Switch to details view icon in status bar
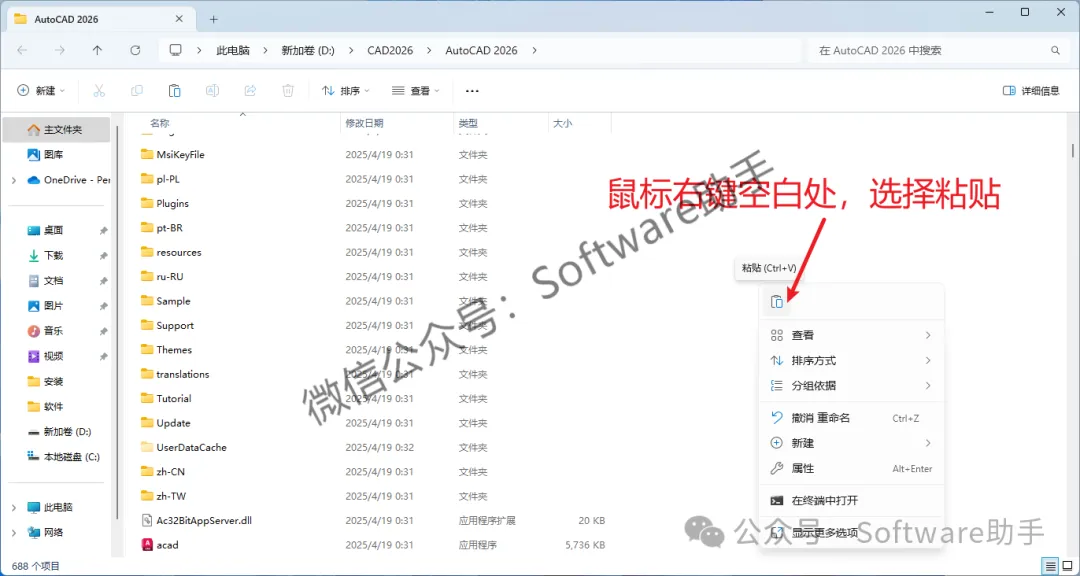This screenshot has width=1080, height=576. coord(1050,566)
